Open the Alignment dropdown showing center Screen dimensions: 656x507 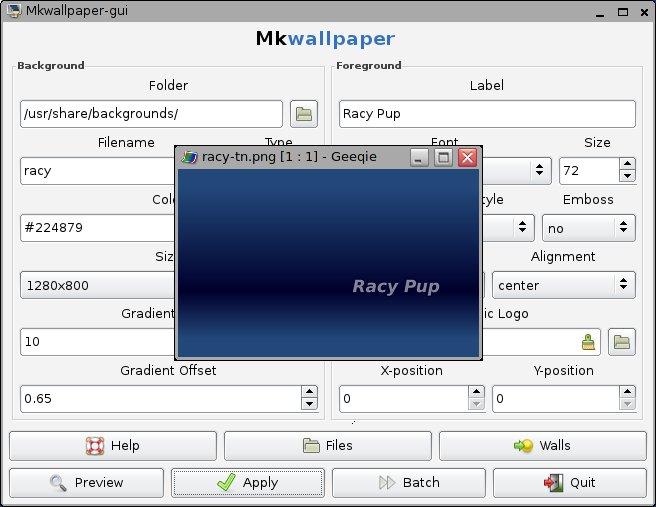point(564,285)
